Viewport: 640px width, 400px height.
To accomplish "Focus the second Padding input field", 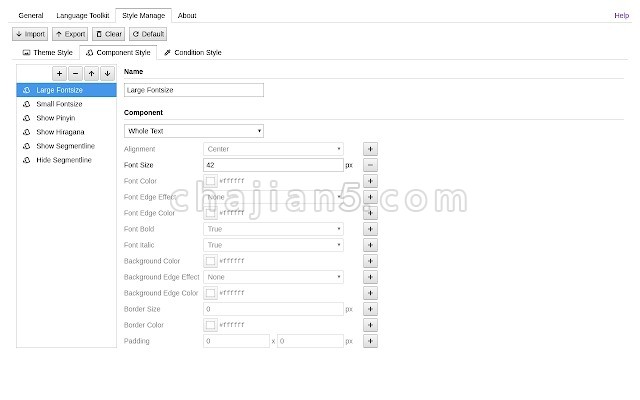I will (310, 341).
